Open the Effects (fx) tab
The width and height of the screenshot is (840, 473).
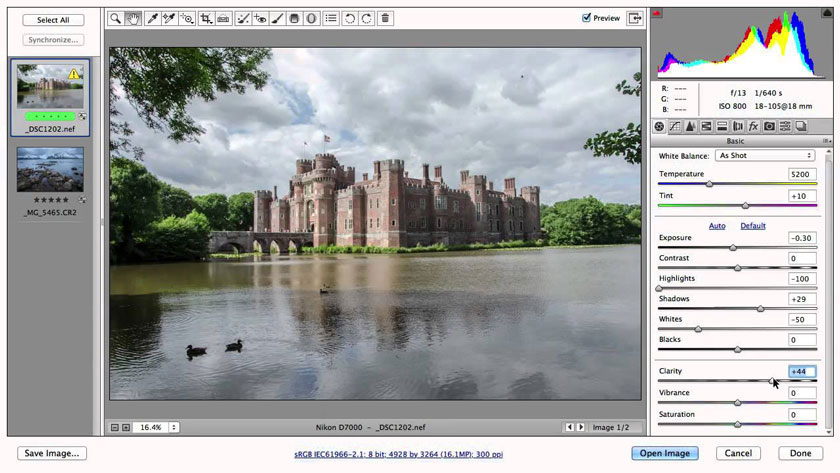[753, 126]
